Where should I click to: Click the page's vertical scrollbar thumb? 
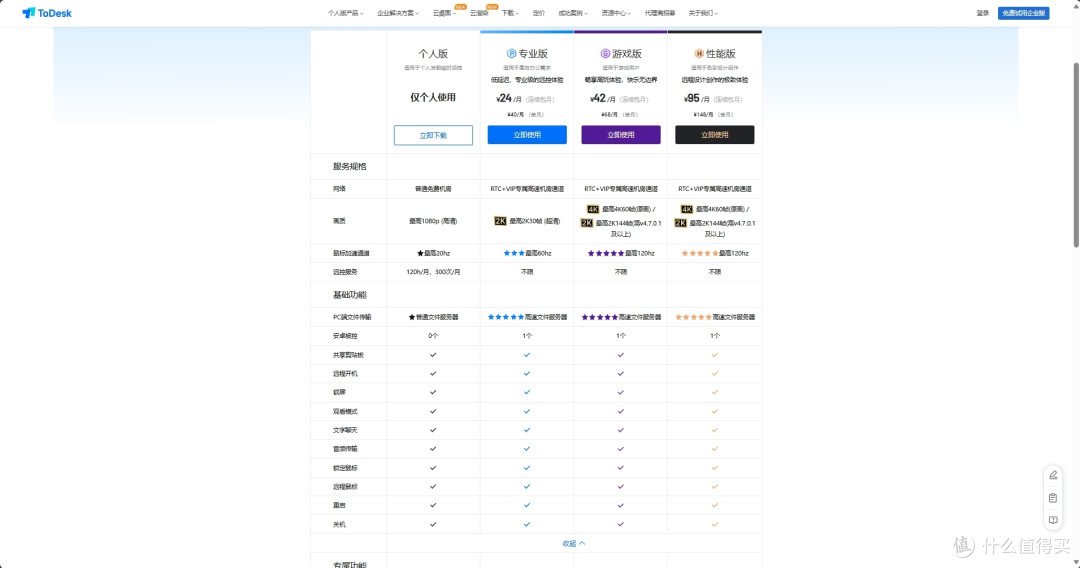point(1076,155)
